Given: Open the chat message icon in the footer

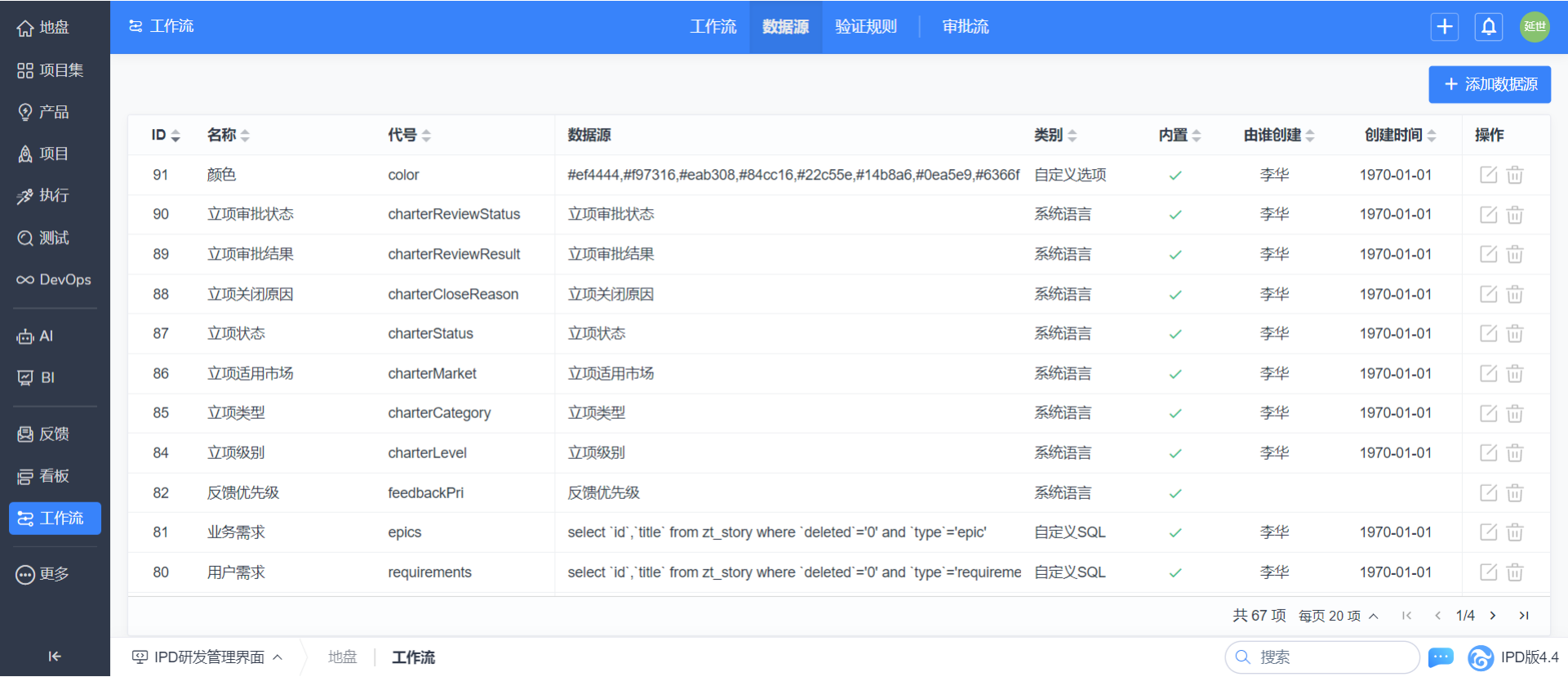Looking at the screenshot, I should pos(1441,657).
